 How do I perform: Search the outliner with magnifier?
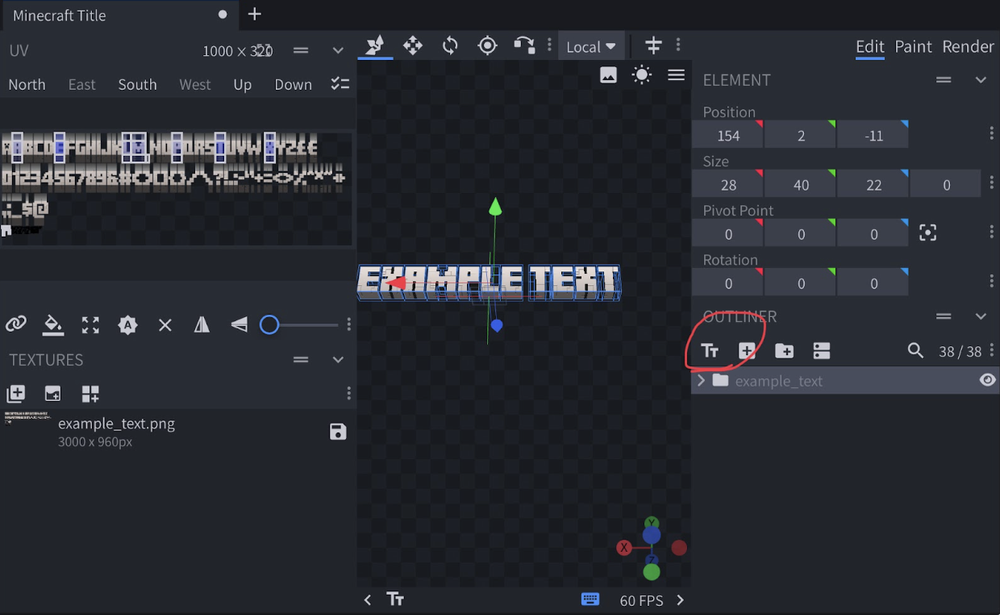click(x=915, y=350)
